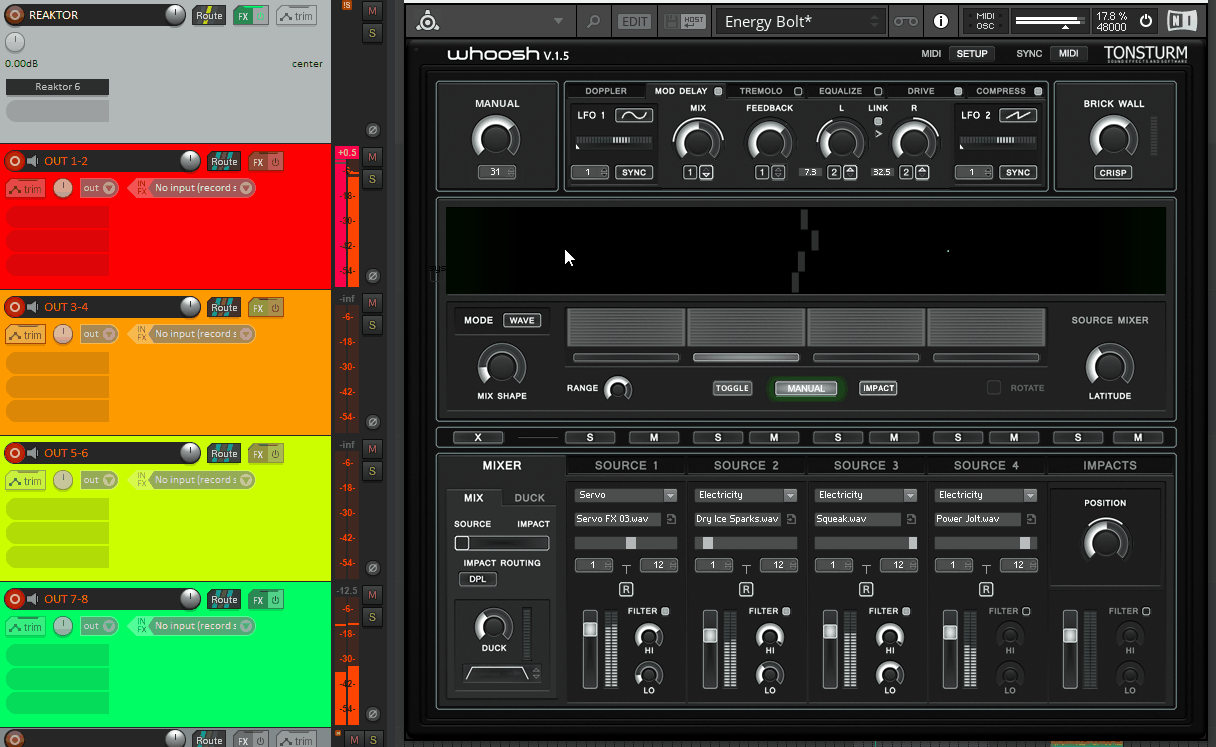Load file icon next to Power Jolt.wav
This screenshot has width=1216, height=747.
point(1031,519)
